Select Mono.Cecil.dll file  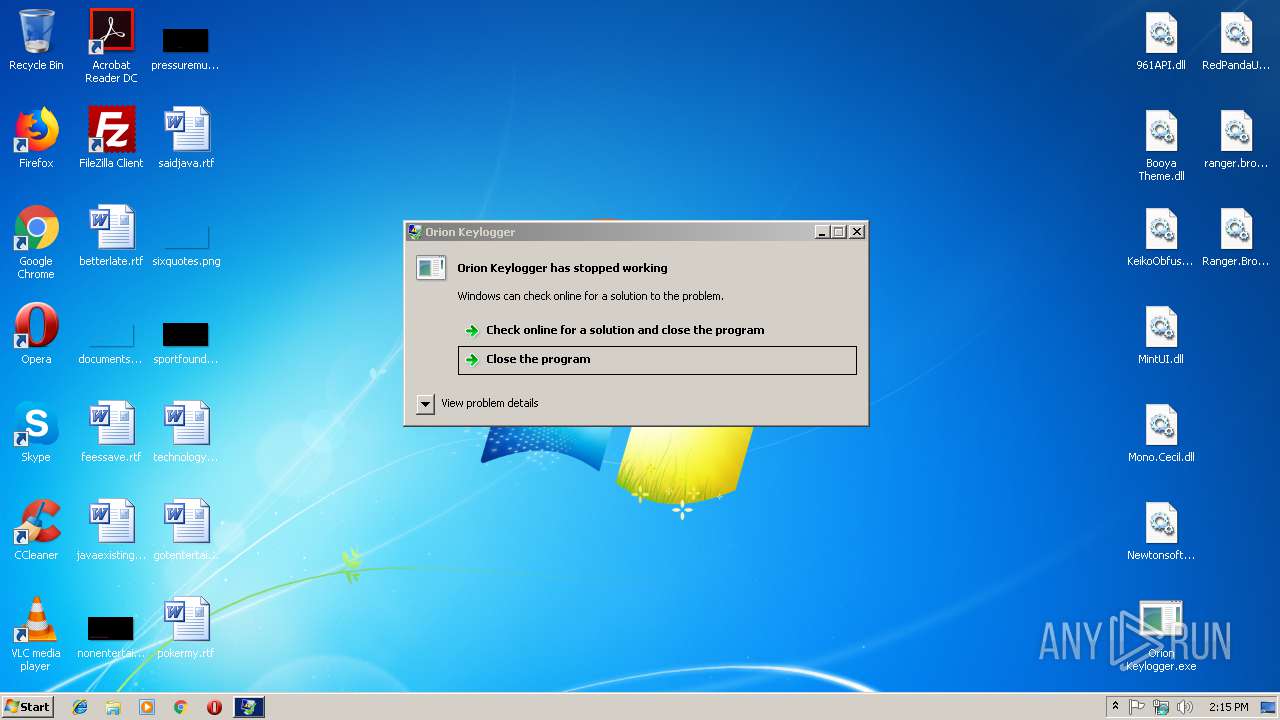pyautogui.click(x=1161, y=432)
